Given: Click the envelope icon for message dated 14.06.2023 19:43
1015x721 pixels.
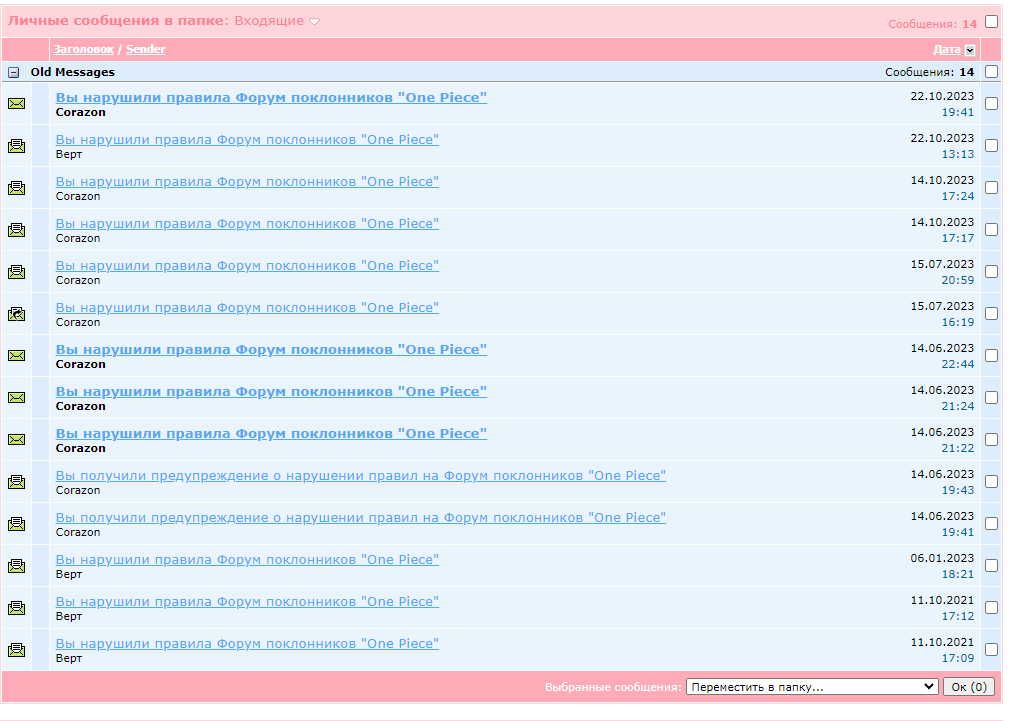Looking at the screenshot, I should coord(16,482).
